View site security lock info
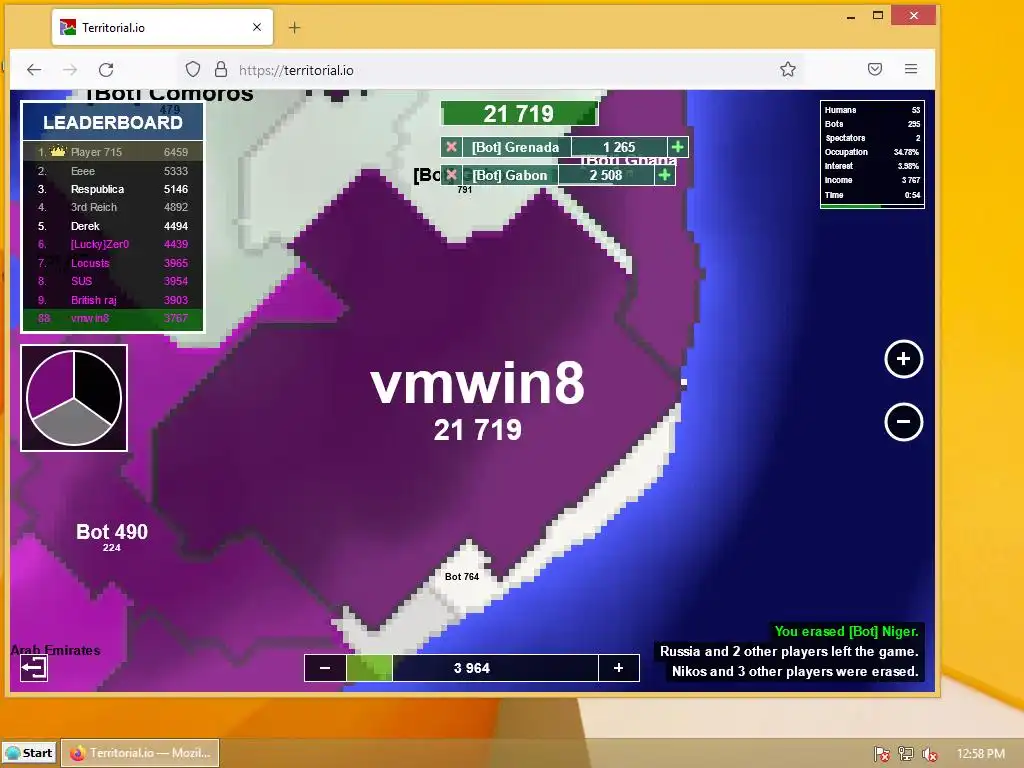This screenshot has height=768, width=1024. click(x=221, y=69)
